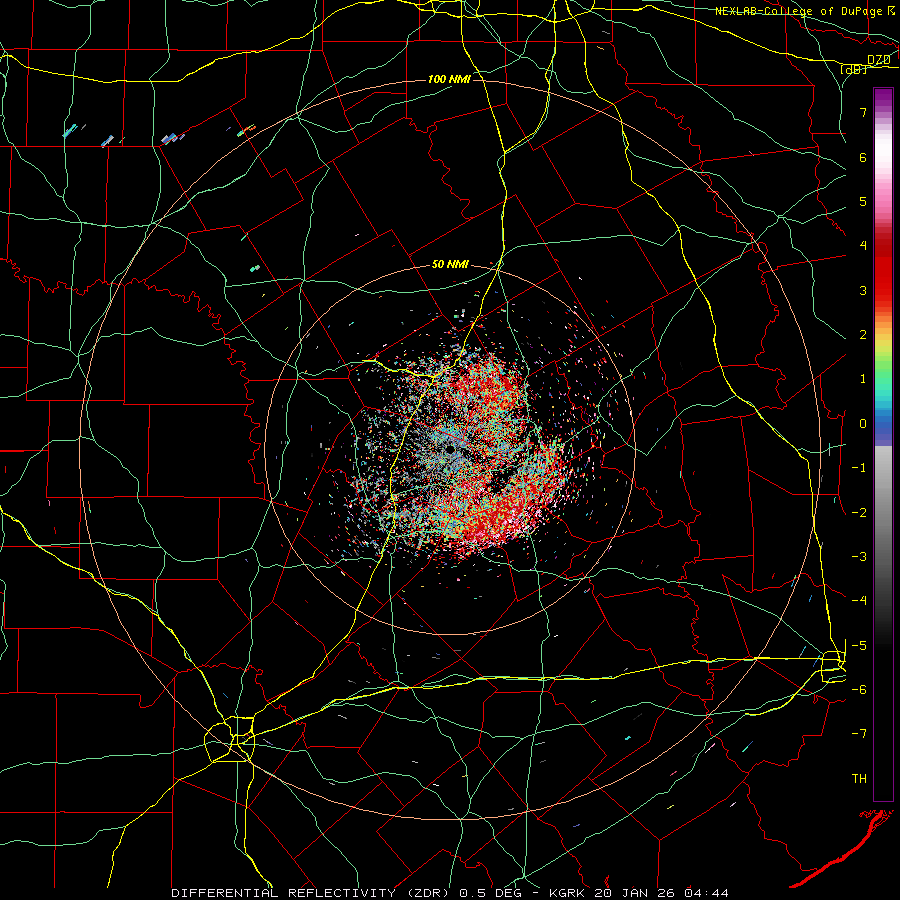Click the "100 NMI" range ring label
This screenshot has height=900, width=900.
449,79
